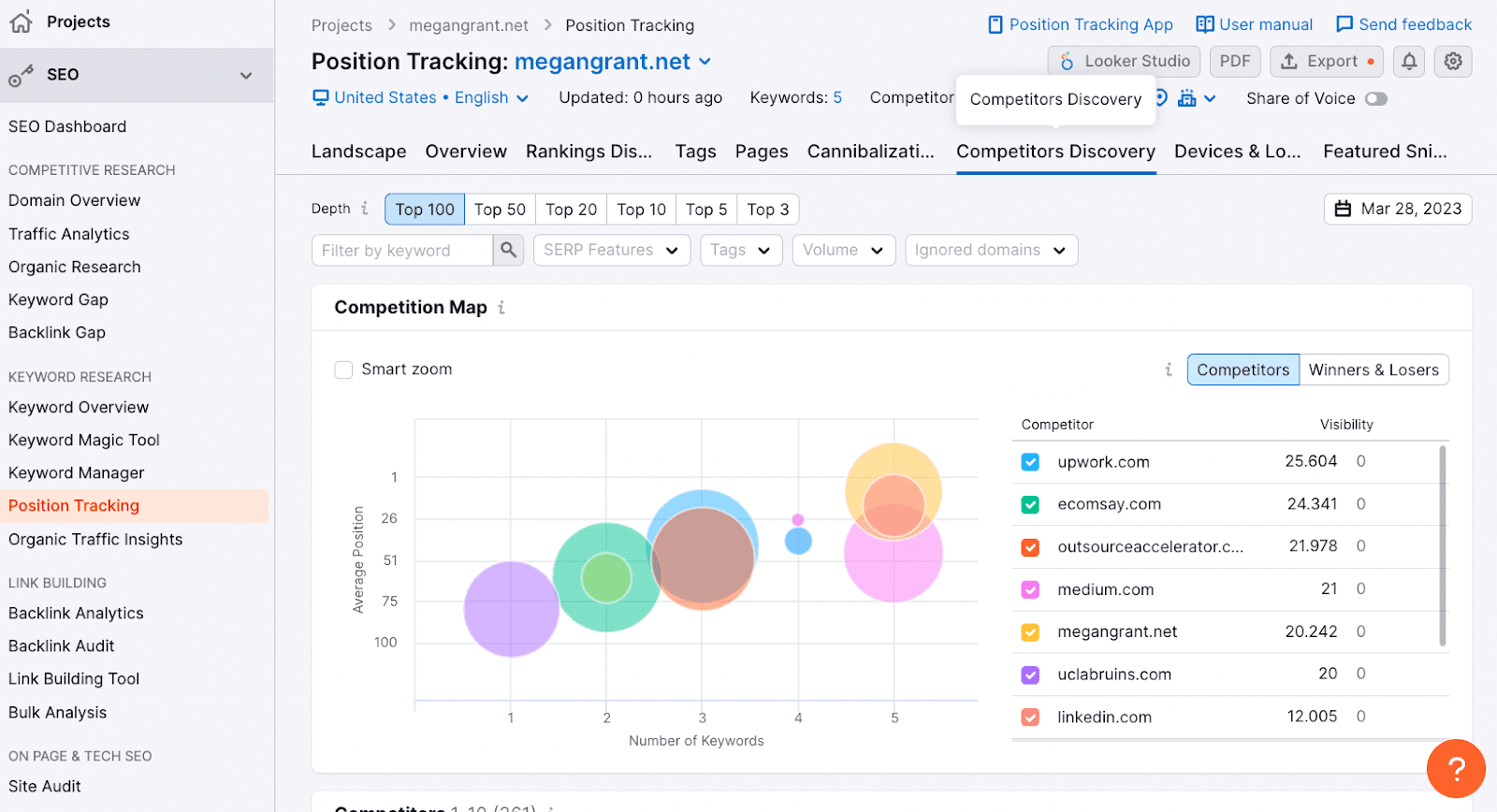1497x812 pixels.
Task: Enable the Smart zoom checkbox
Action: (343, 370)
